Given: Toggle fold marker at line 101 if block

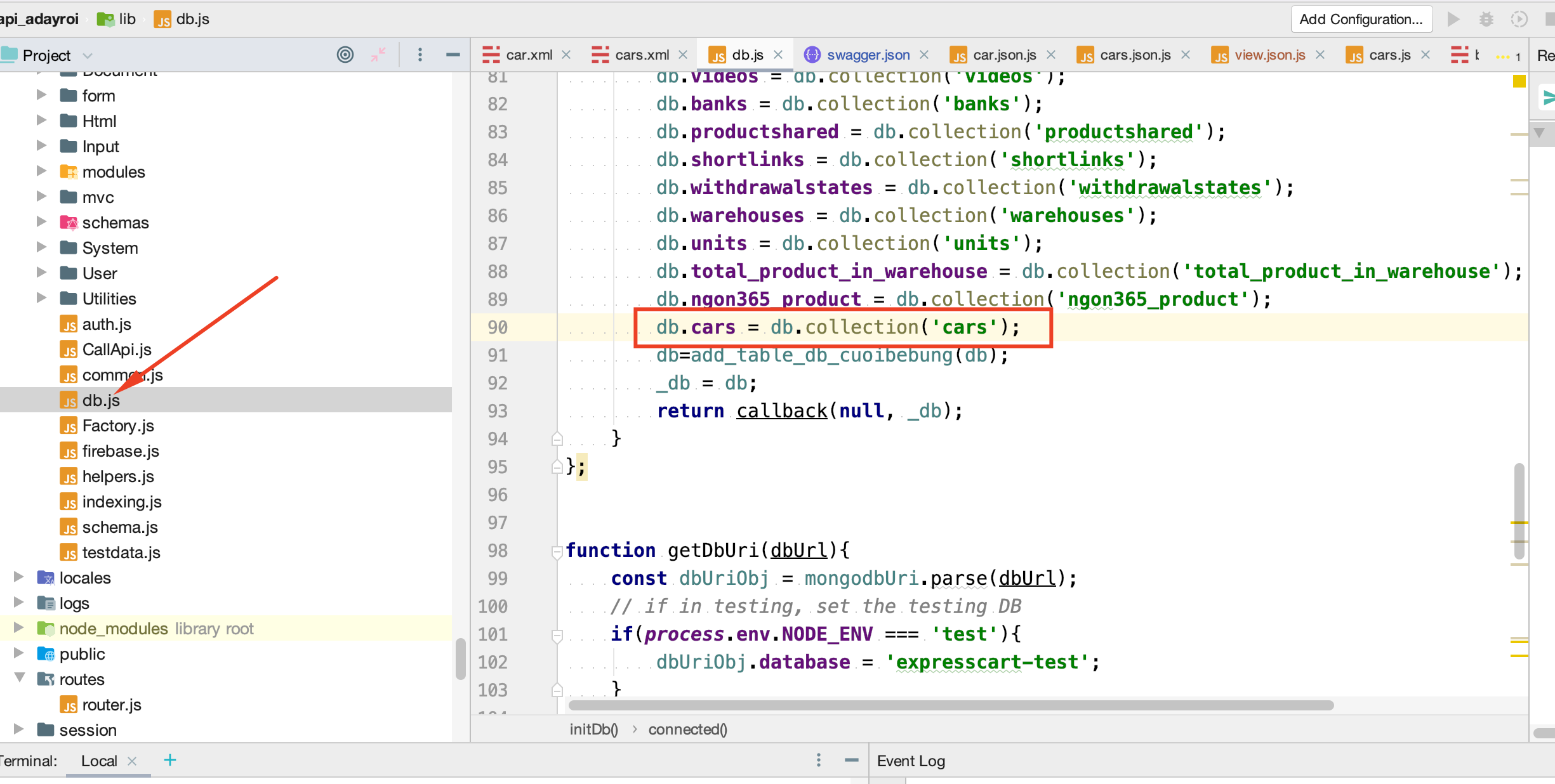Looking at the screenshot, I should (x=557, y=635).
